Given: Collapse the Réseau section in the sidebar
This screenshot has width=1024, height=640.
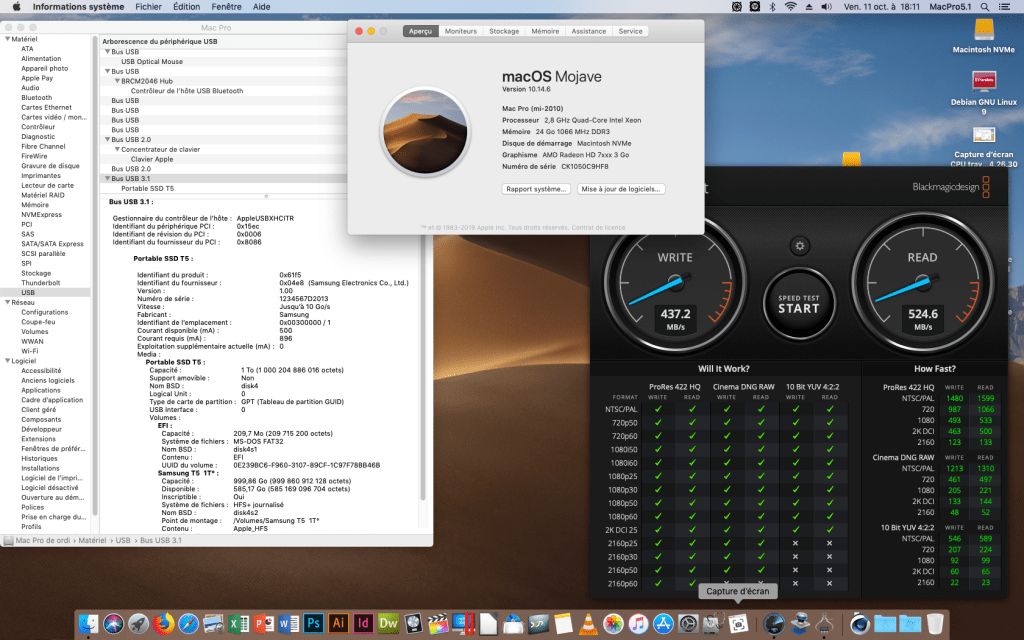Looking at the screenshot, I should point(7,302).
